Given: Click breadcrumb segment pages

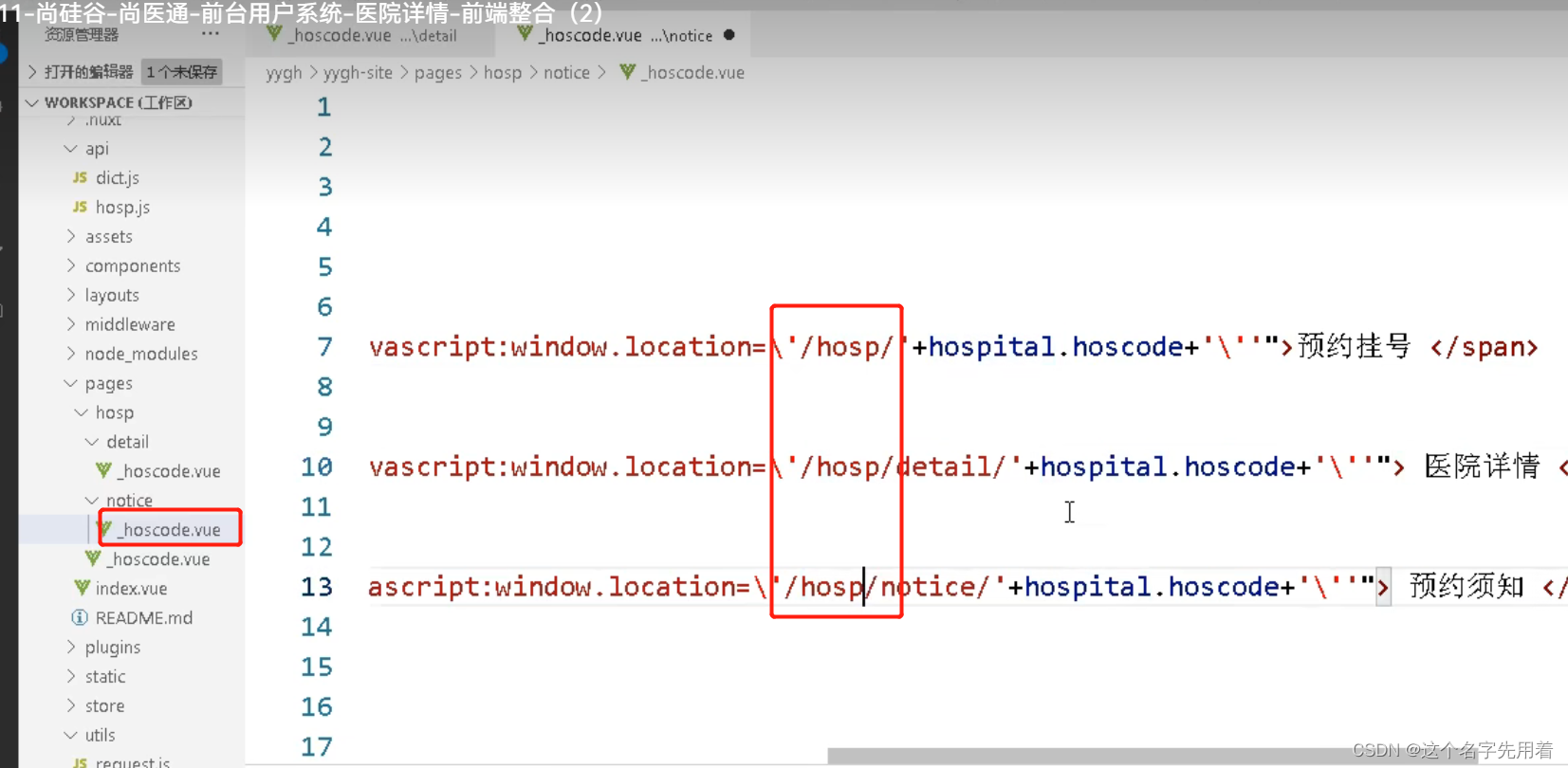Looking at the screenshot, I should pos(438,73).
